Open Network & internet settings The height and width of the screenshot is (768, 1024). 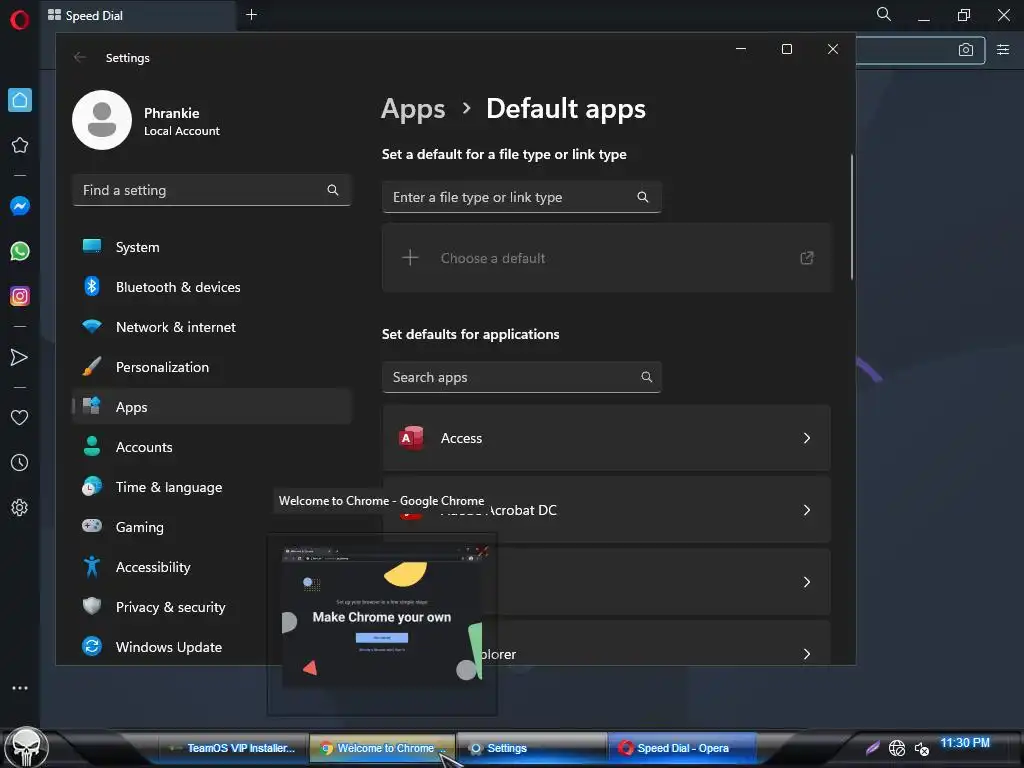[212, 327]
